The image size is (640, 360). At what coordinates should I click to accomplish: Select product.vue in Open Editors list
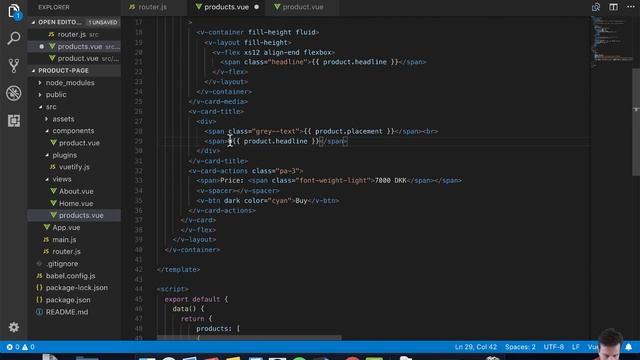click(74, 59)
